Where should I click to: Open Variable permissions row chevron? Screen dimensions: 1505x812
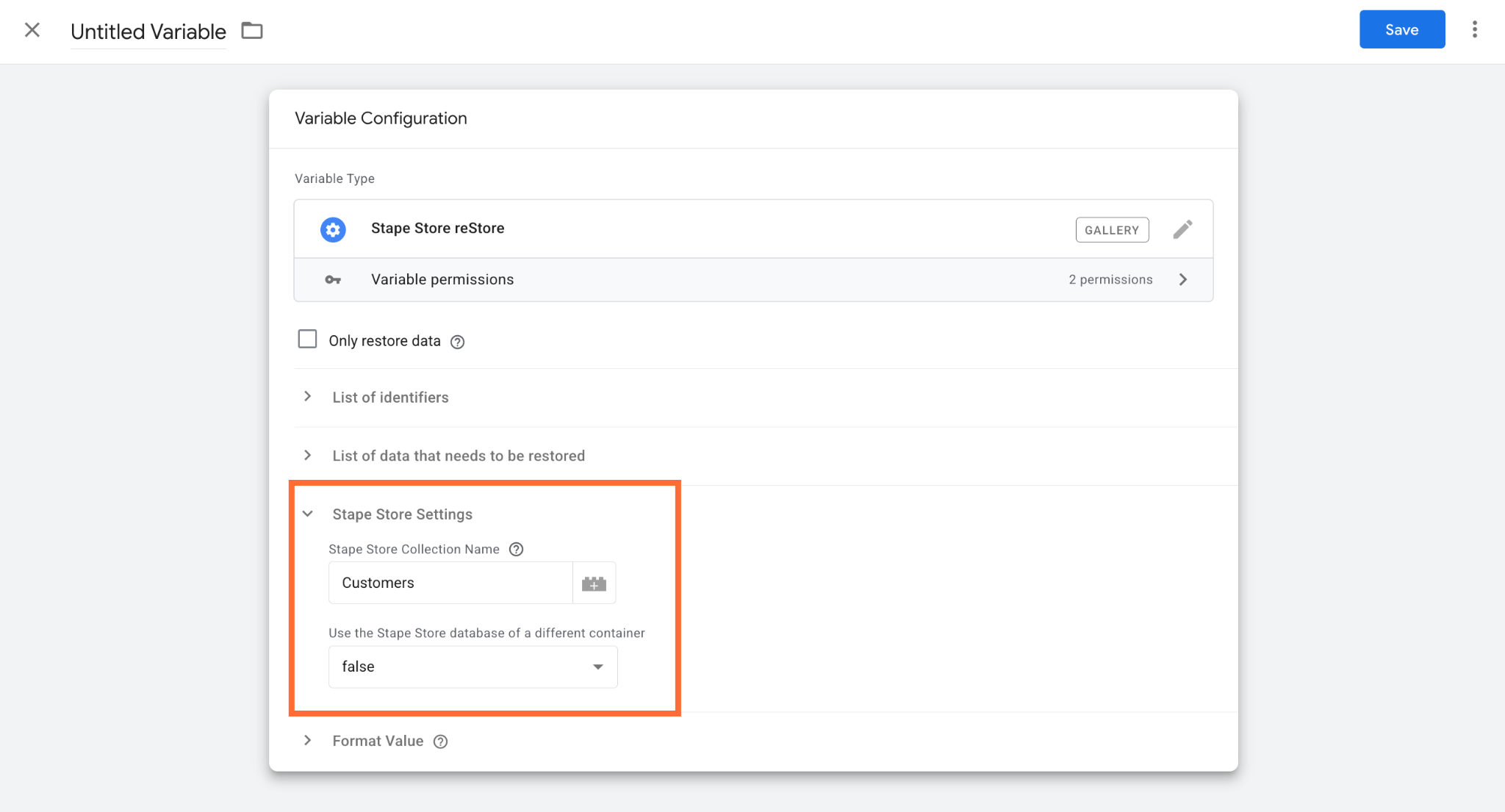1183,280
